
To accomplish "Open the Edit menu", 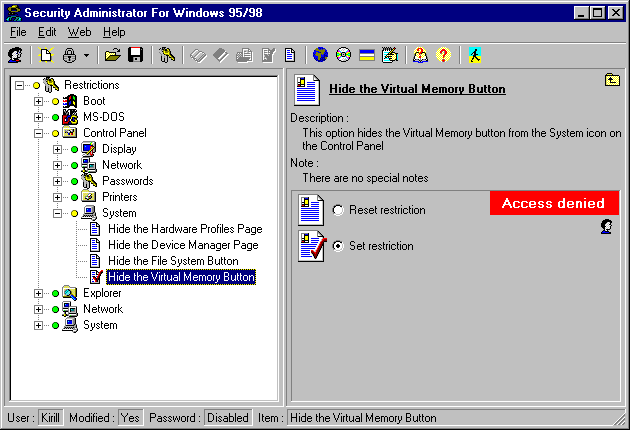I will pyautogui.click(x=47, y=32).
